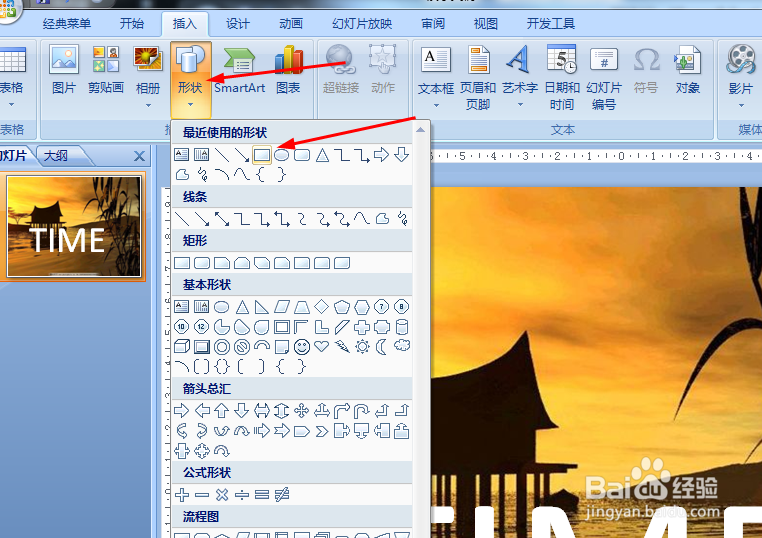Choose the first rectangle under 矩形

[x=182, y=263]
